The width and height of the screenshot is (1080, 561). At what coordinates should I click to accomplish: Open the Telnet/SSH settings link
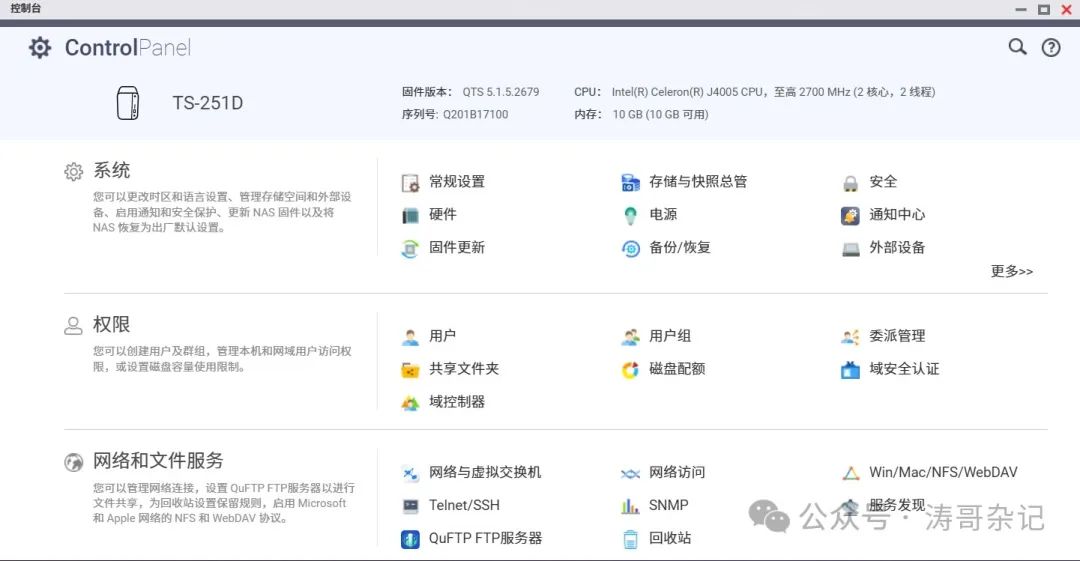(x=464, y=505)
